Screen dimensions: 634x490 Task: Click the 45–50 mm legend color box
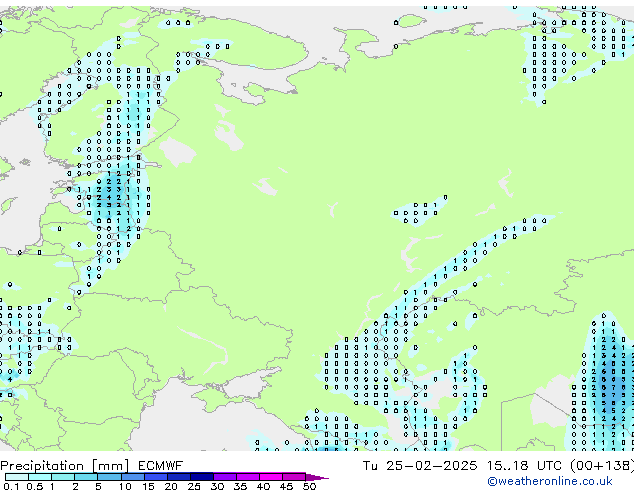[x=294, y=477]
